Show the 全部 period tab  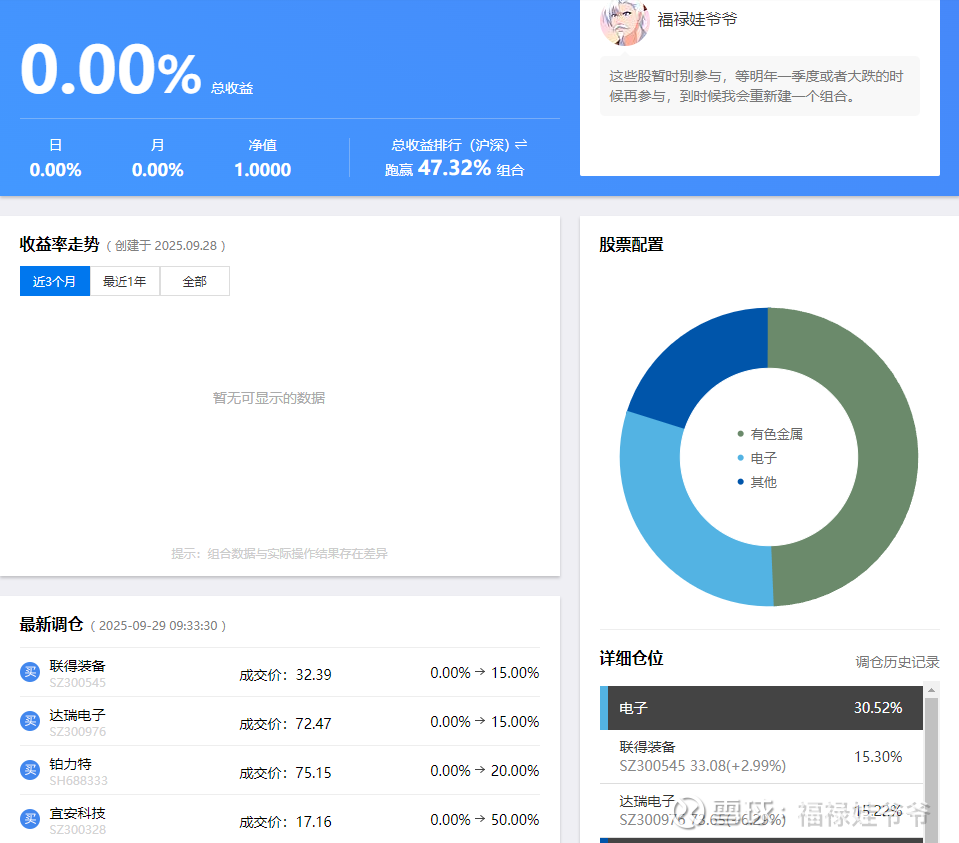tap(194, 281)
